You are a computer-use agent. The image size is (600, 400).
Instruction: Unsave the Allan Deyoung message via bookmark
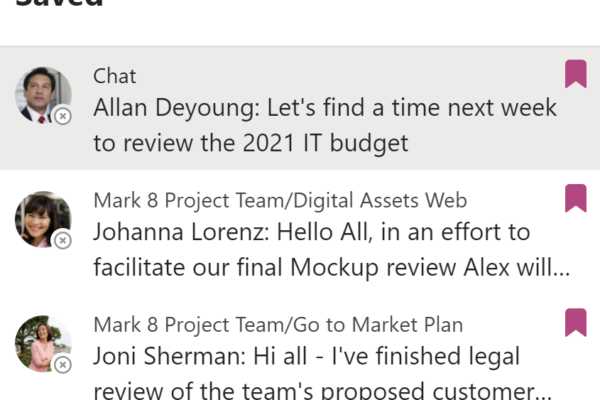pyautogui.click(x=576, y=74)
